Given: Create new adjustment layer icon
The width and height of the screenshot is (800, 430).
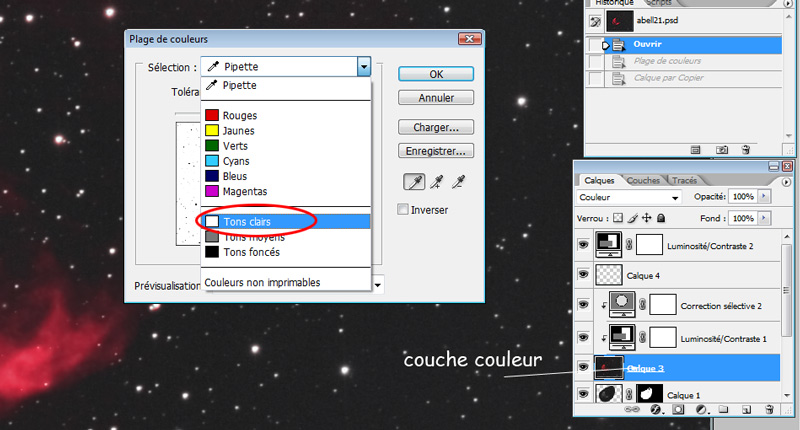Looking at the screenshot, I should pyautogui.click(x=702, y=409).
